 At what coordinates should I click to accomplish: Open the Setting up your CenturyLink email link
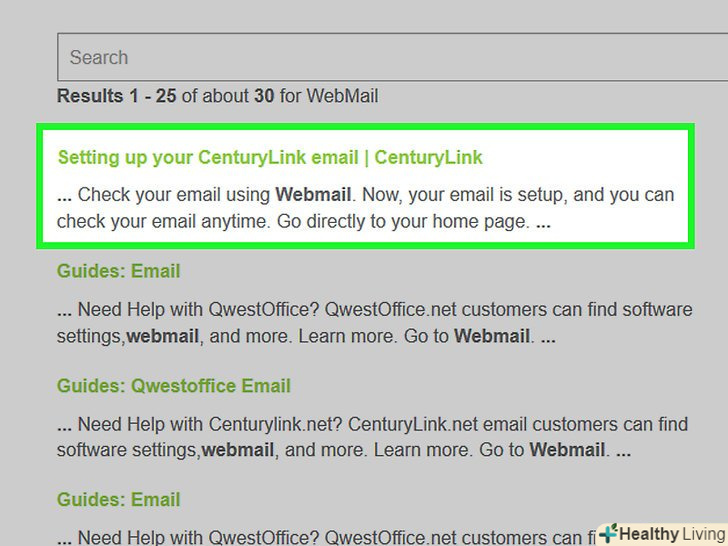(270, 158)
